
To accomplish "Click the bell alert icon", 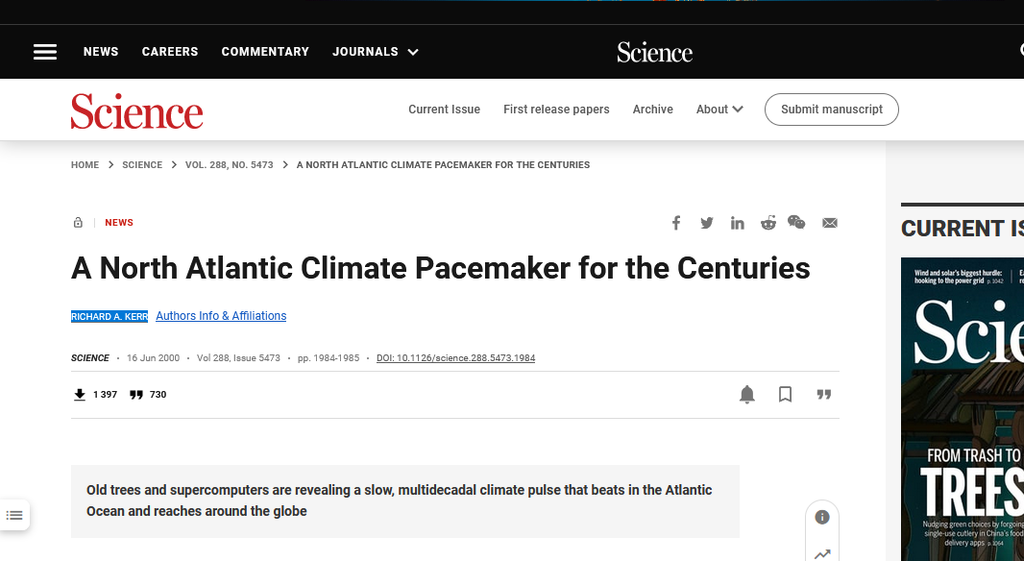I will pos(747,394).
